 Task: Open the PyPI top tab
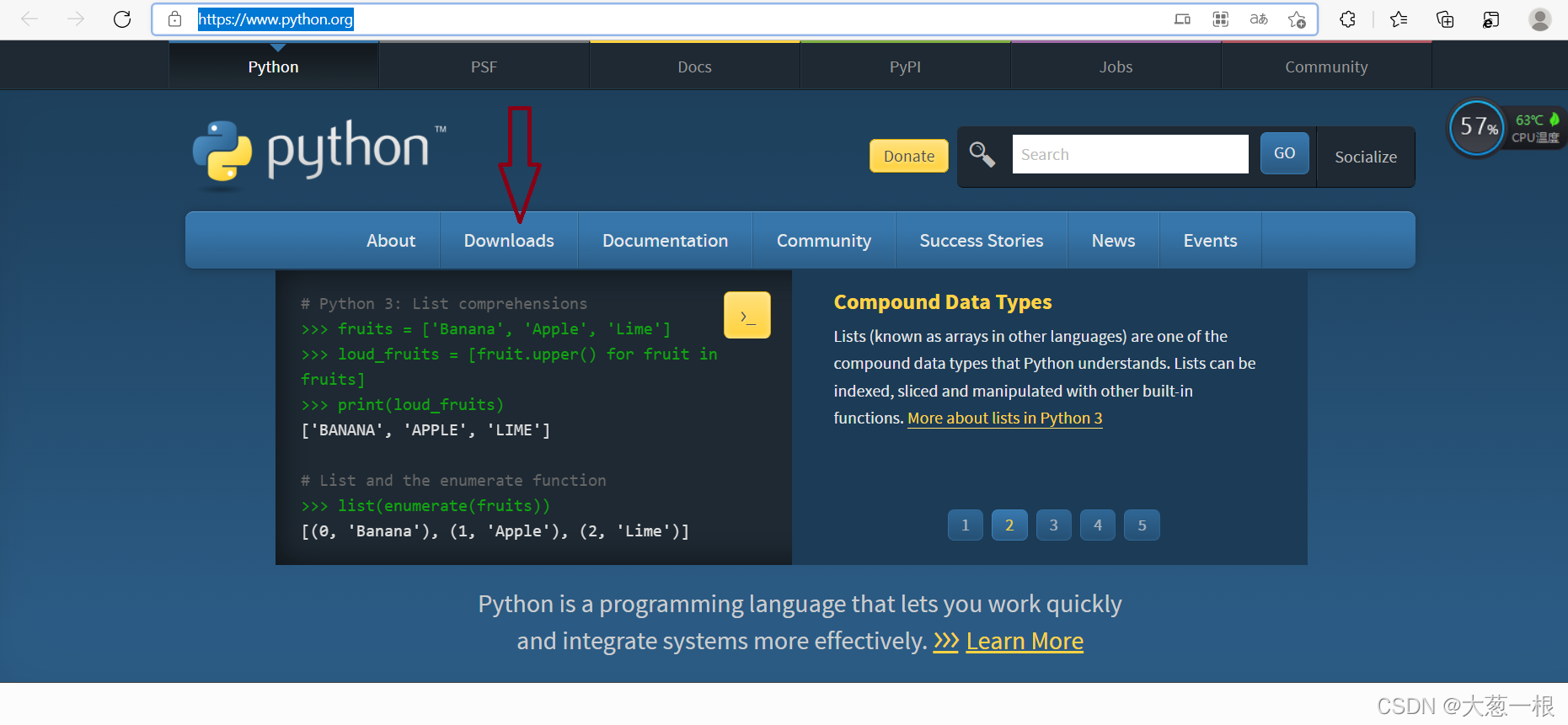[x=905, y=66]
